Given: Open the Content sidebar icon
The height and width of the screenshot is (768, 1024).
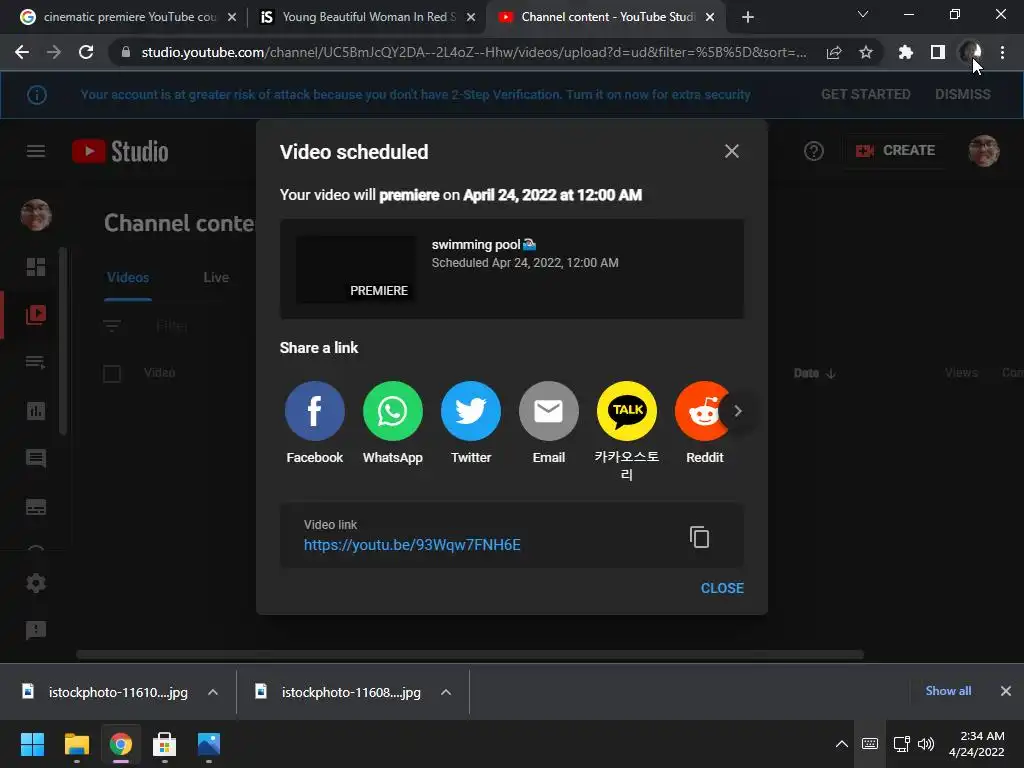Looking at the screenshot, I should [36, 315].
